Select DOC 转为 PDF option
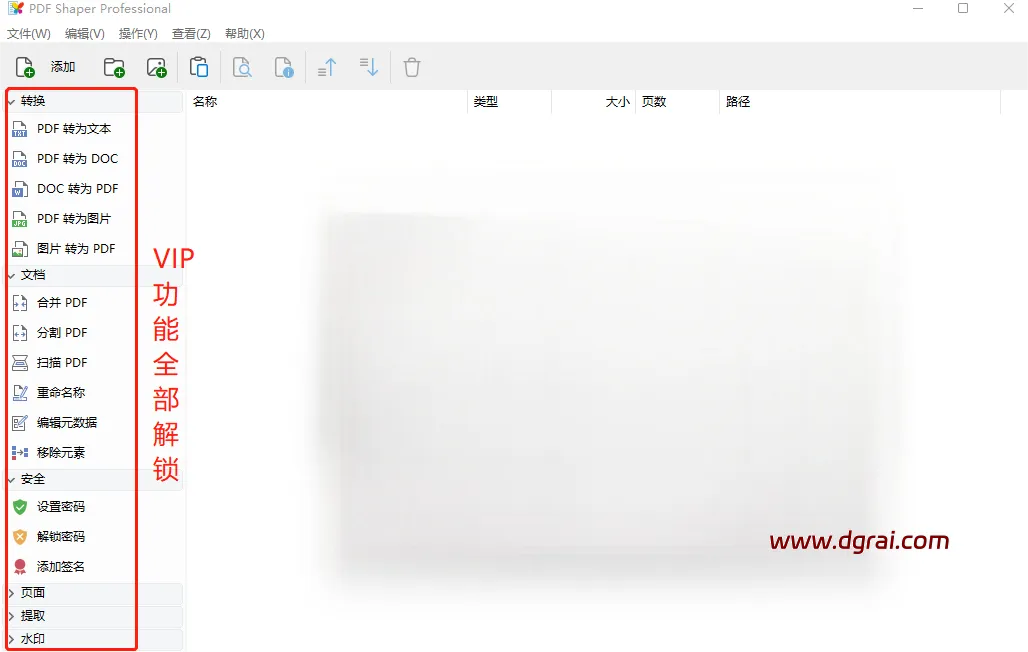 coord(77,189)
